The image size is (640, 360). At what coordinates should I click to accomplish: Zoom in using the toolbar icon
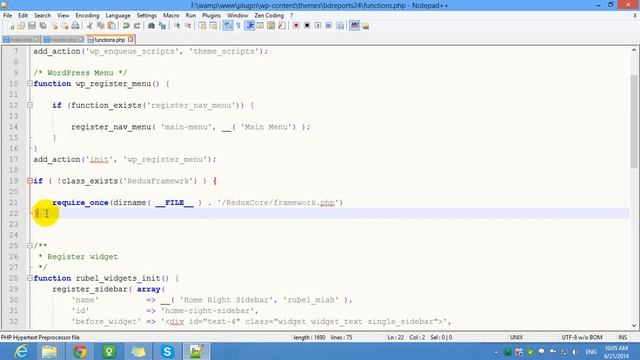(x=177, y=26)
